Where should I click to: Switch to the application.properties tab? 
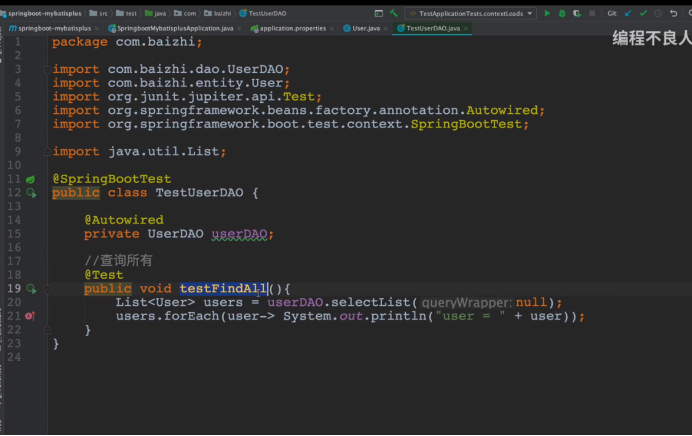(292, 28)
